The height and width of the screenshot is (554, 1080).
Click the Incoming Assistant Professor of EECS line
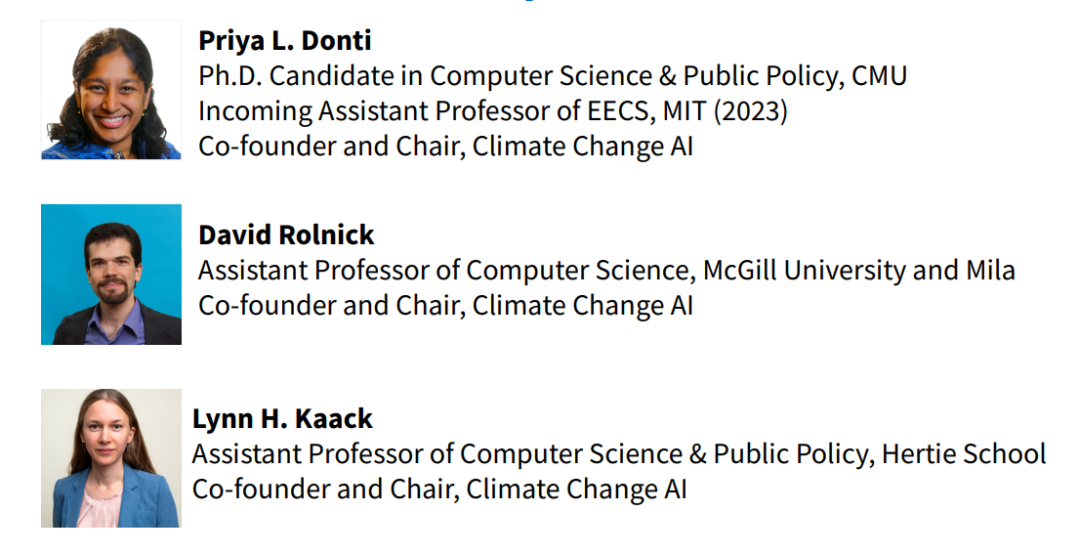pos(492,111)
